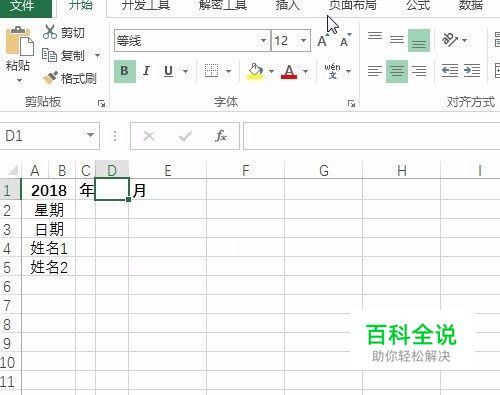The image size is (500, 395).
Task: Select column F header
Action: point(246,170)
